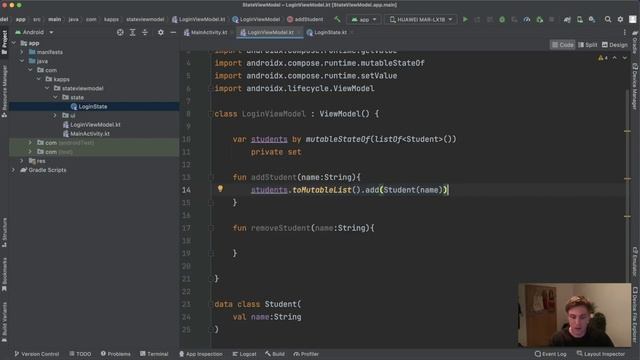The height and width of the screenshot is (360, 640).
Task: Open SDK Manager icon in top toolbar
Action: 592,19
